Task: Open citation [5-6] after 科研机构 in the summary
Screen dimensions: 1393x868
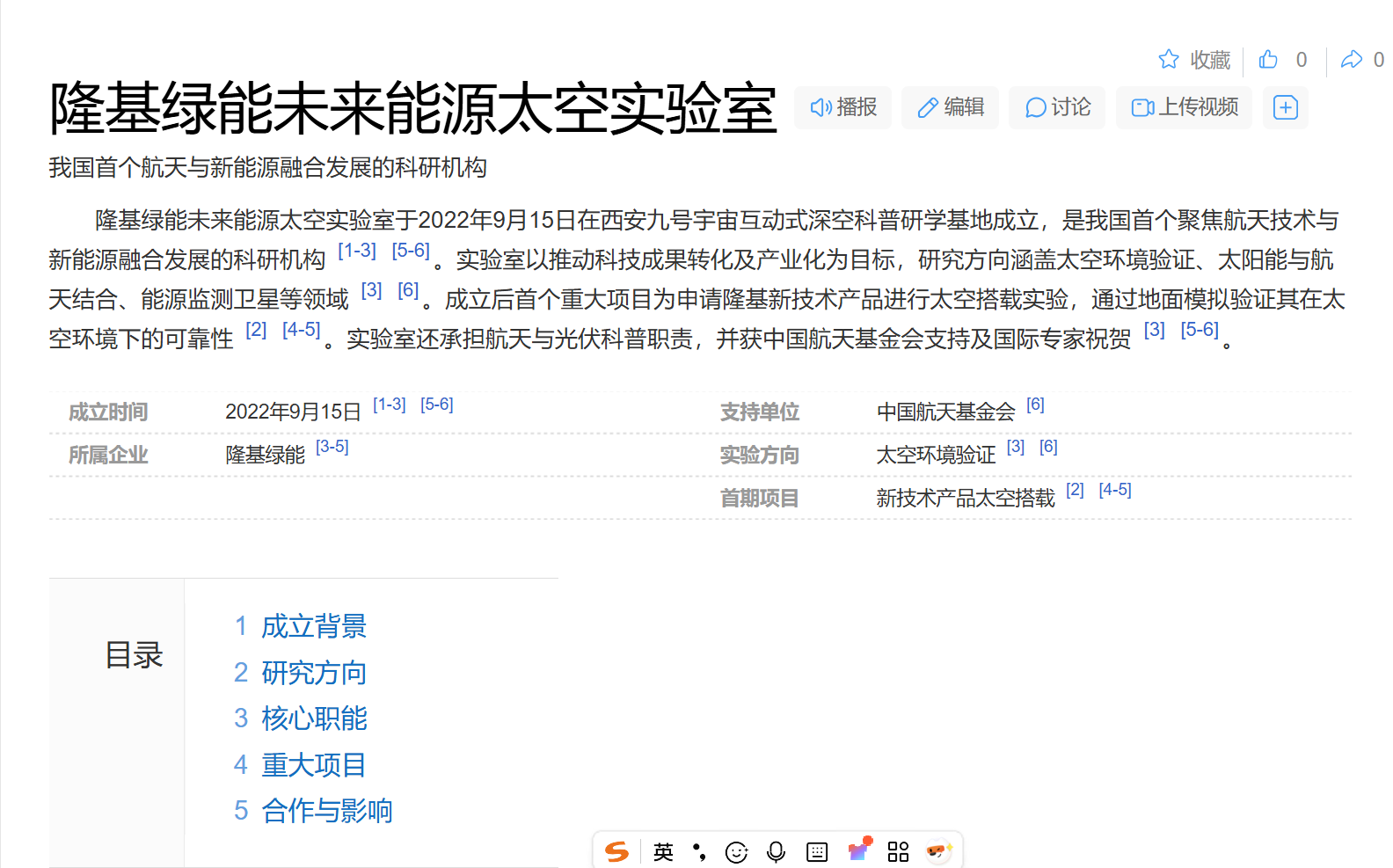Action: [411, 251]
